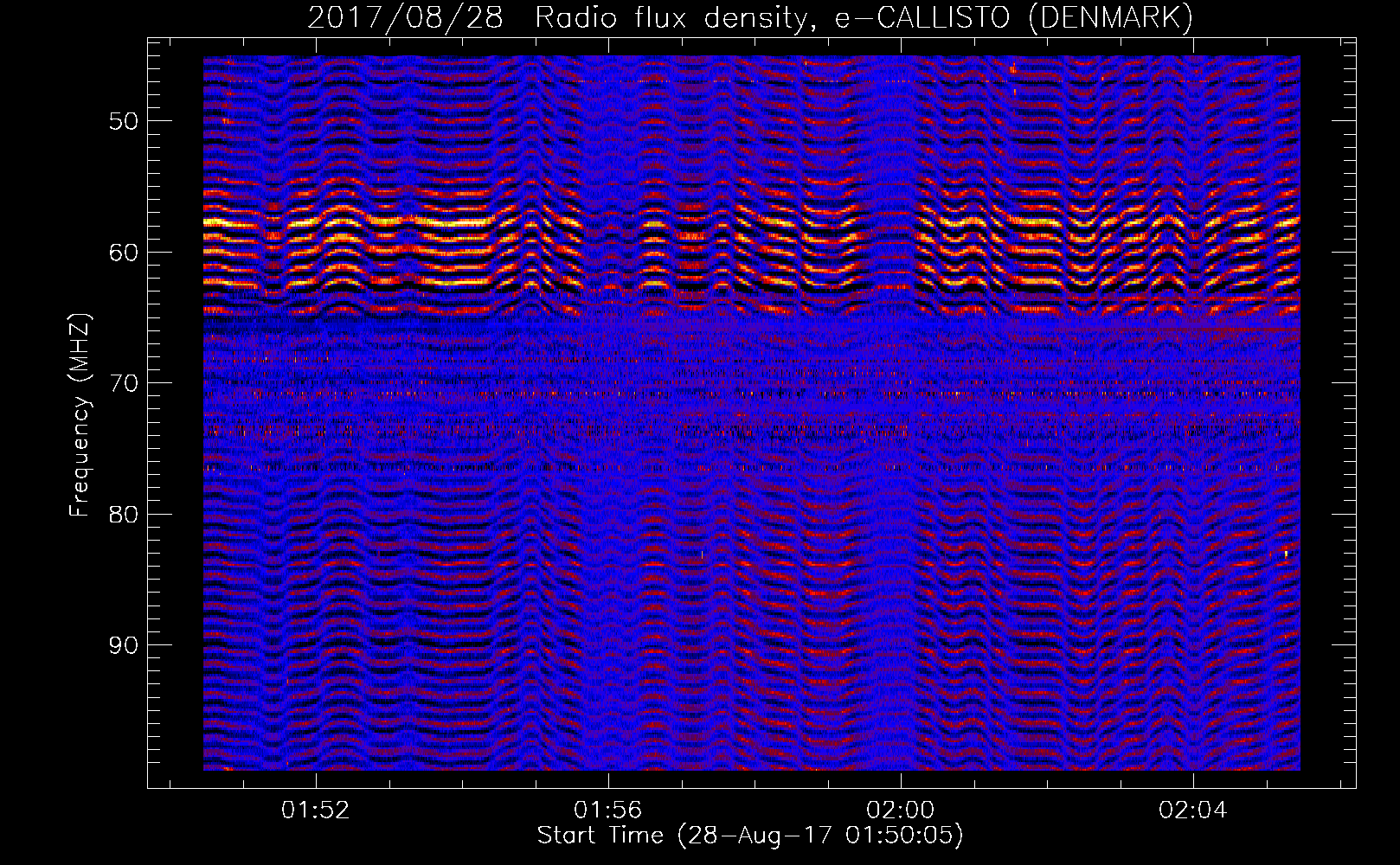Click the 01:52 time tick label
1400x865 pixels.
click(316, 811)
